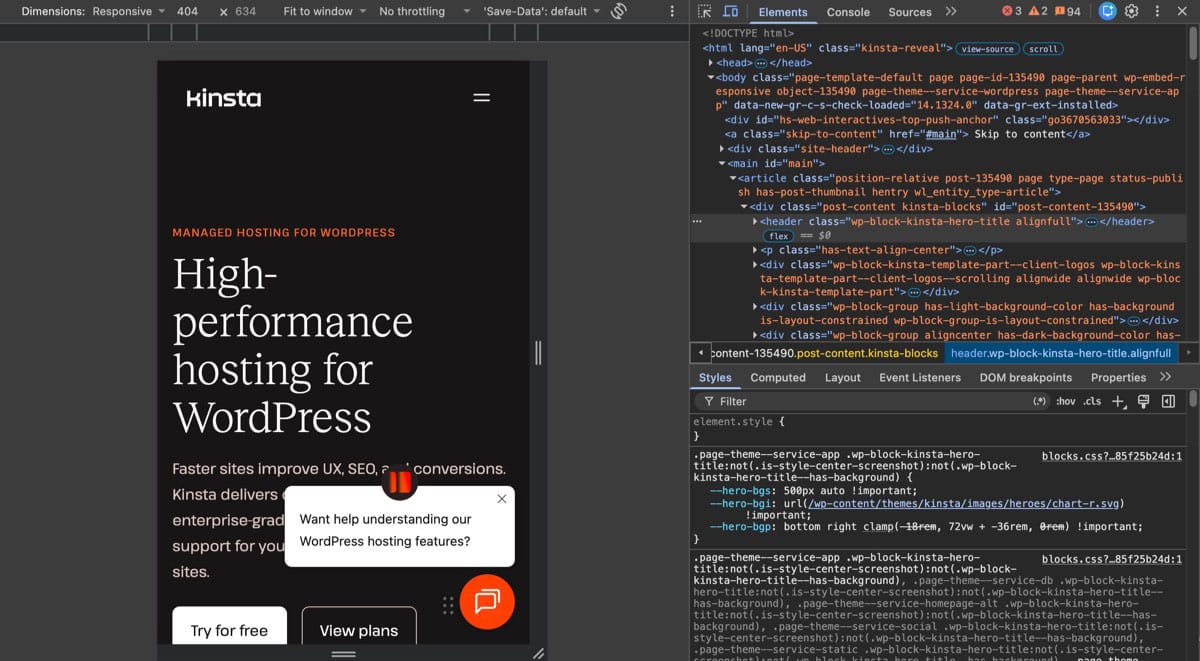The image size is (1200, 661).
Task: Switch to the Elements tab
Action: coord(782,12)
